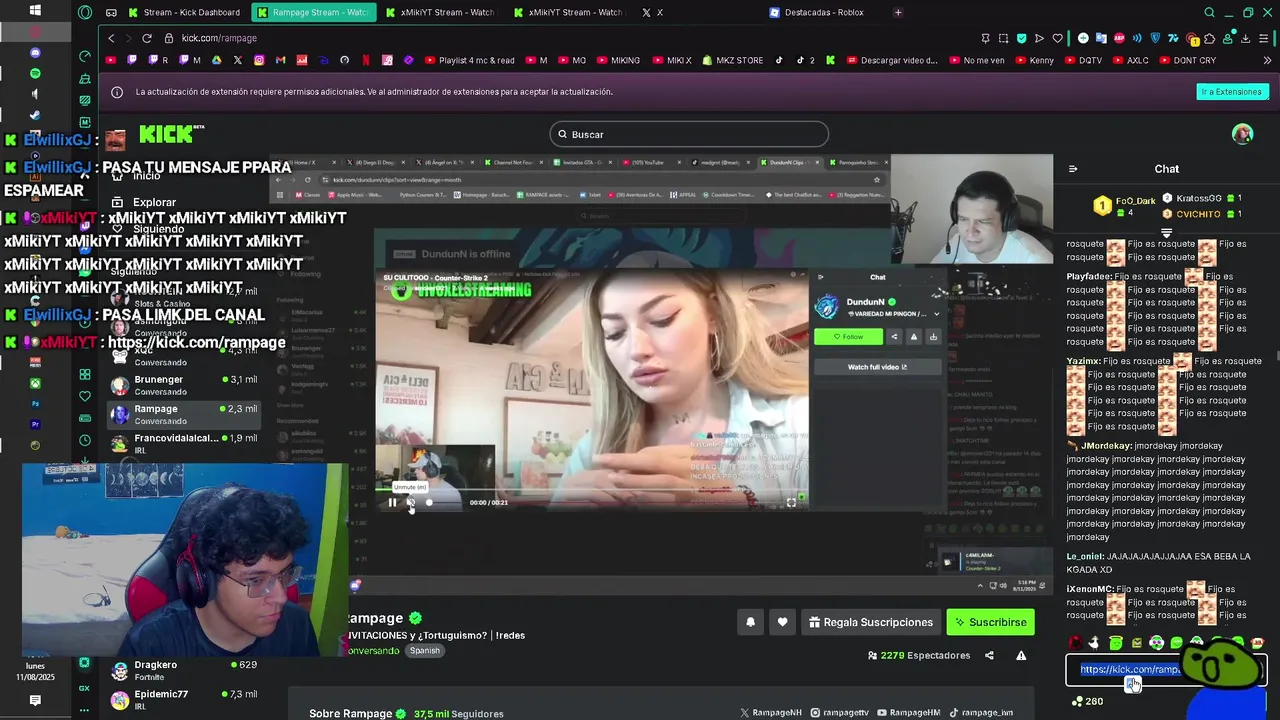Select Brunenger channel in sidebar
The width and height of the screenshot is (1280, 720).
(184, 385)
